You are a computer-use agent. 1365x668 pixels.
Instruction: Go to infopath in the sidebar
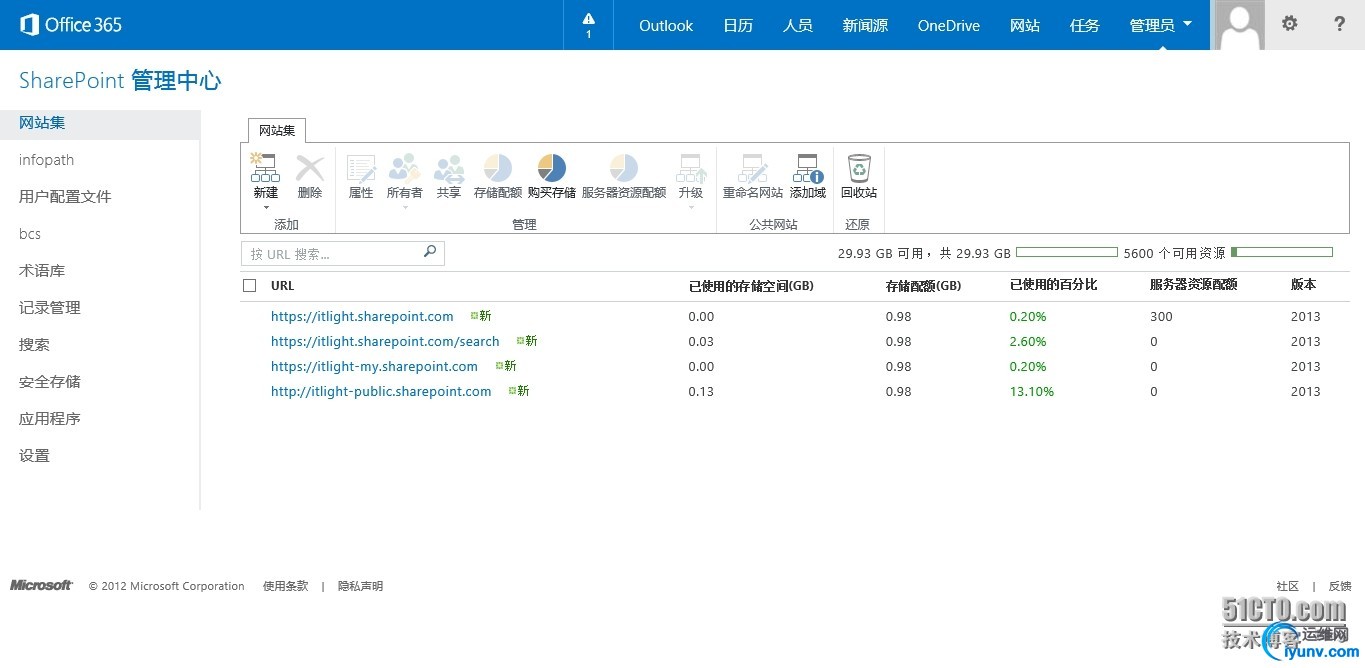(47, 160)
